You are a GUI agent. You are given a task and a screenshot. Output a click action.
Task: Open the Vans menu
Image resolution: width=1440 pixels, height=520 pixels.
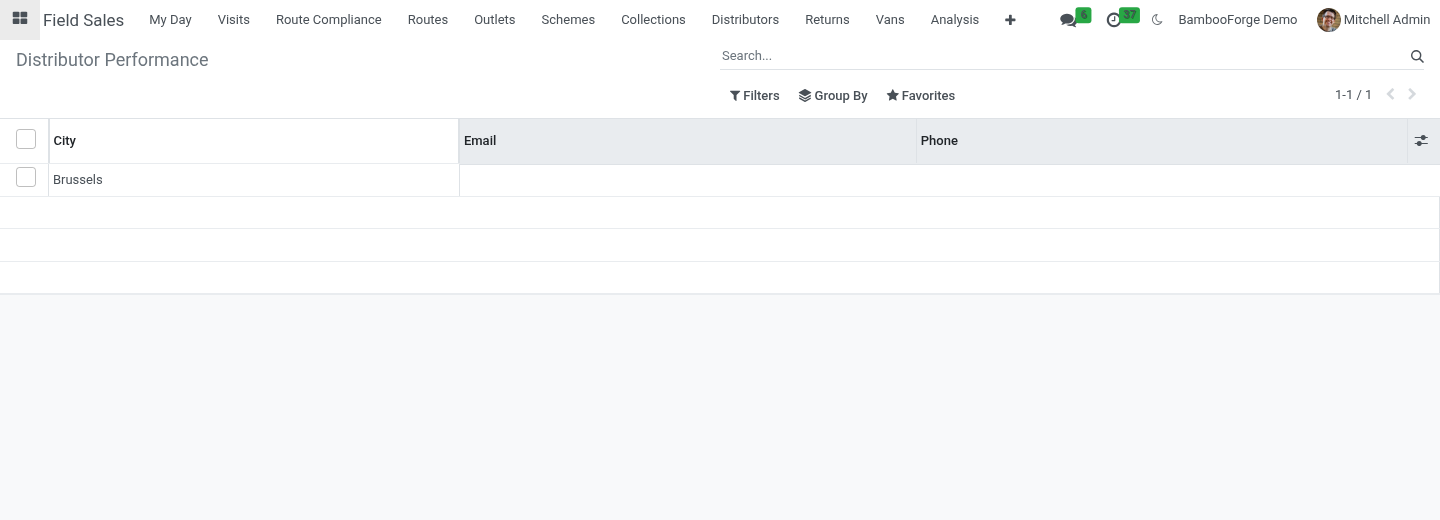click(890, 20)
